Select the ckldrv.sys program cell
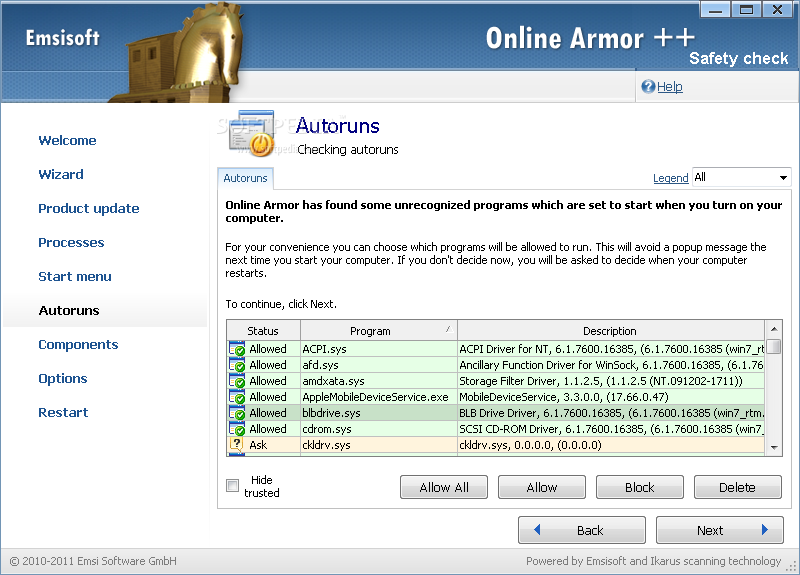 (x=379, y=445)
